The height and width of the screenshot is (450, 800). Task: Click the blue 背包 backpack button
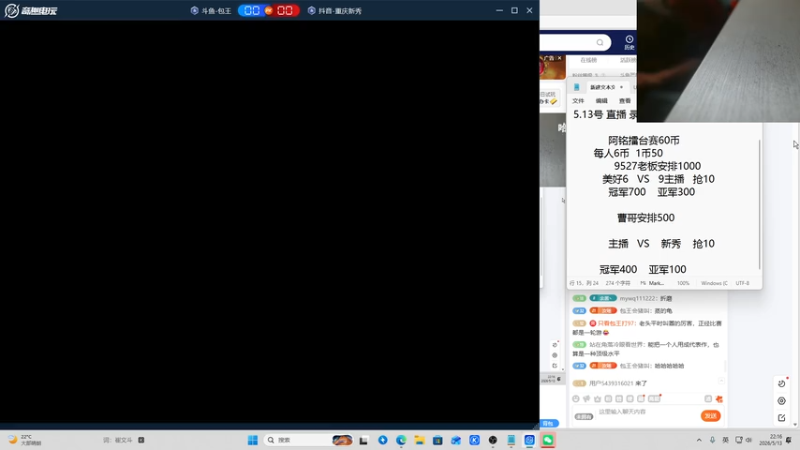click(549, 423)
